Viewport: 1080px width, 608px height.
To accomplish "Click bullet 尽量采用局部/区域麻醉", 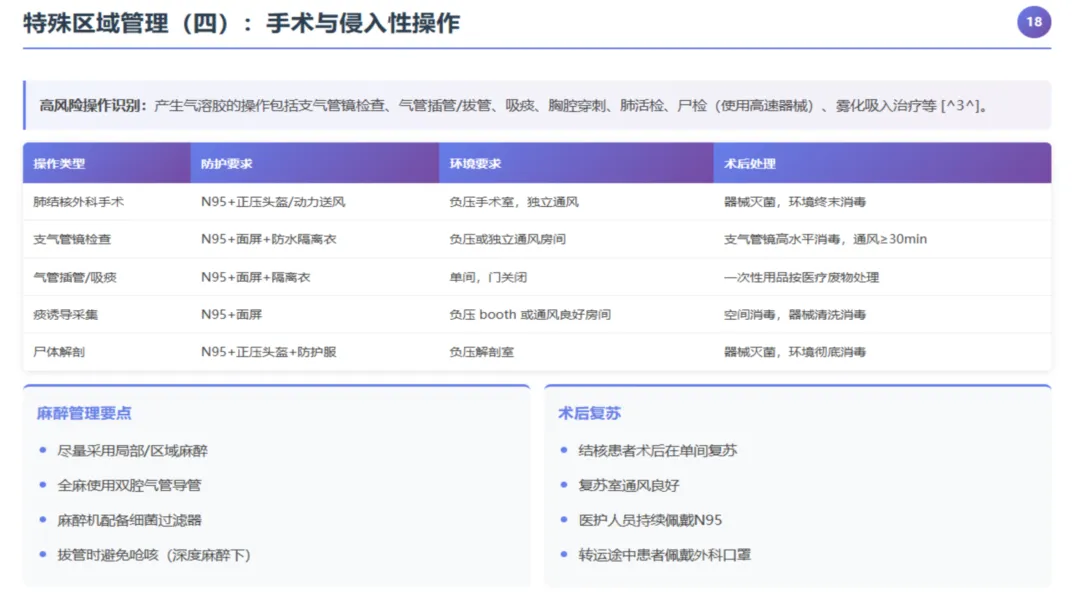I will (132, 451).
